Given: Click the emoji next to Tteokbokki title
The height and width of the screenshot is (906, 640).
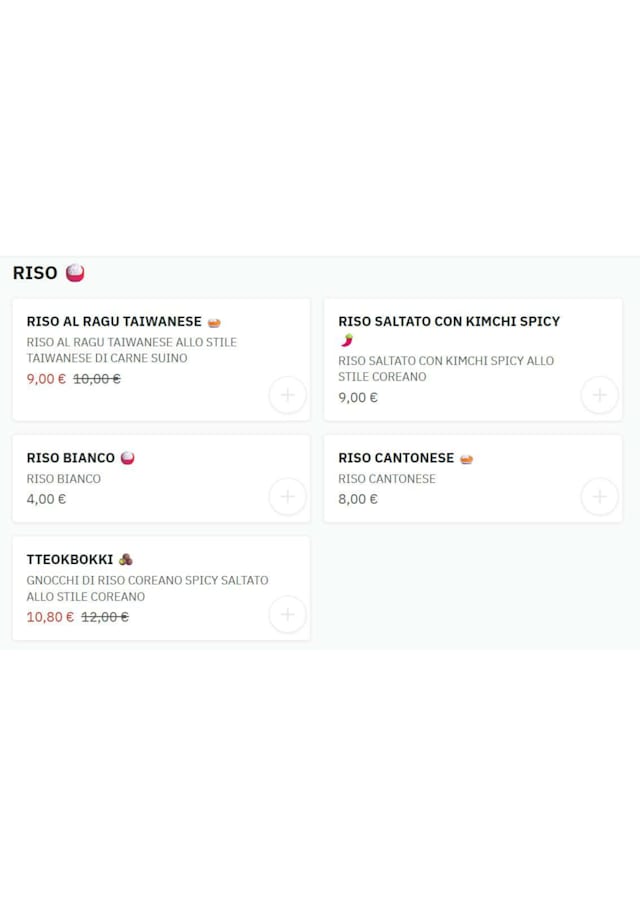Looking at the screenshot, I should pos(126,560).
